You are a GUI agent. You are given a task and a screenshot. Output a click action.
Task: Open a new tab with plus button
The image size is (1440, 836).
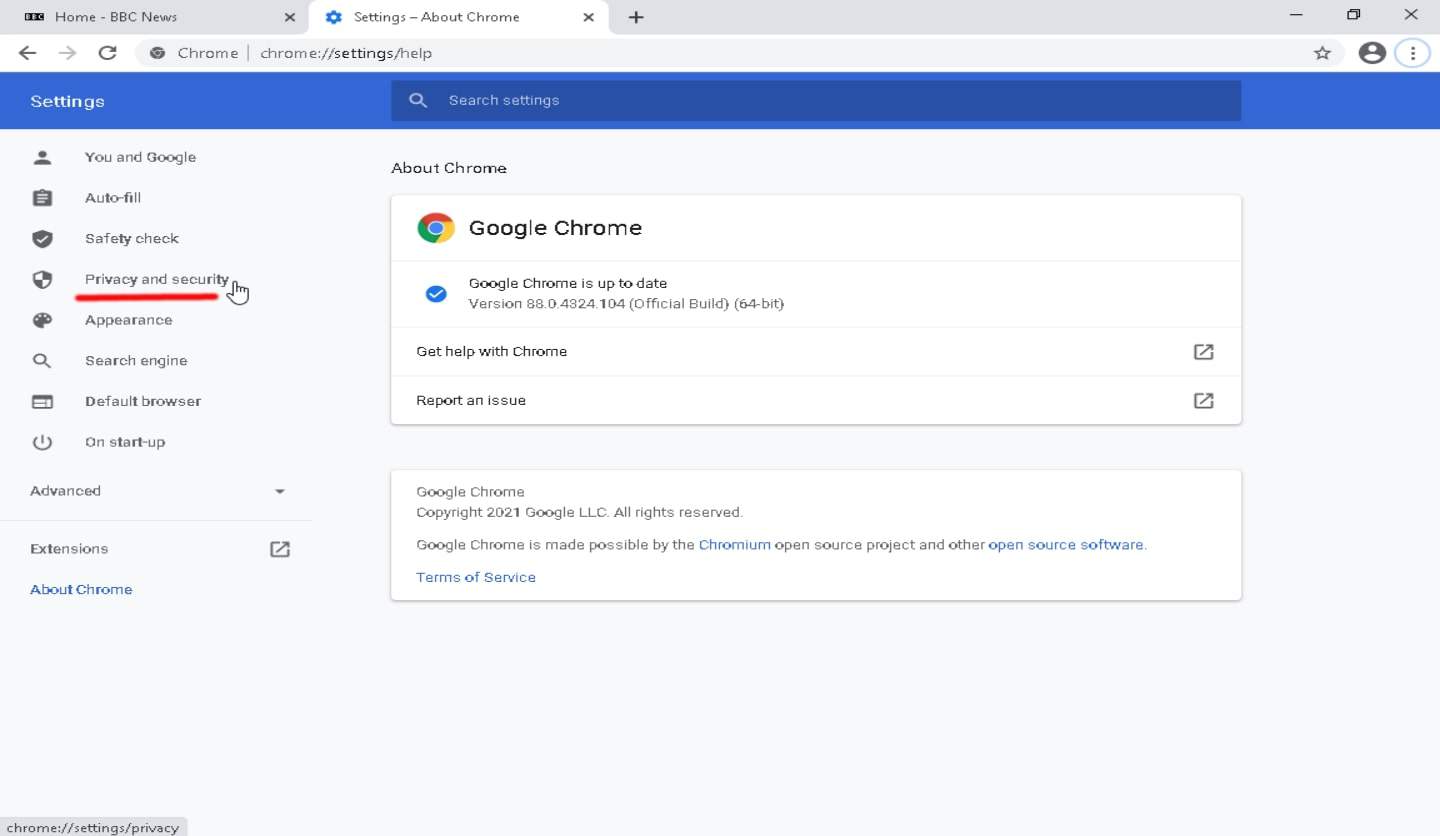(636, 17)
